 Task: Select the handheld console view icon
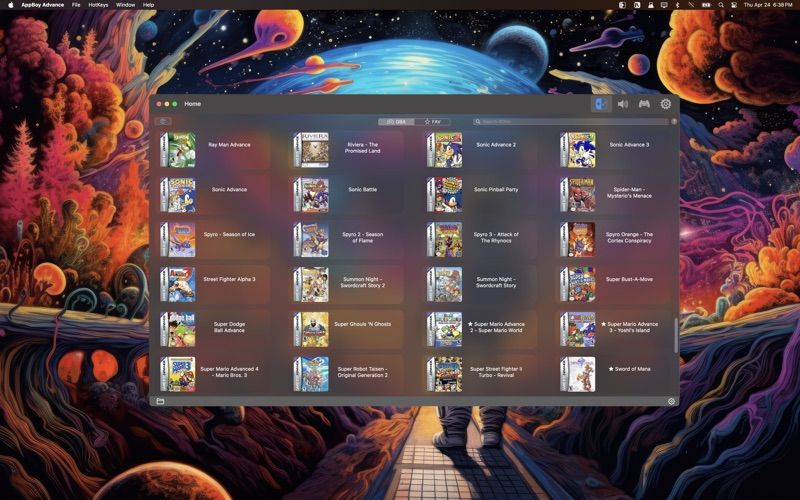click(x=601, y=104)
